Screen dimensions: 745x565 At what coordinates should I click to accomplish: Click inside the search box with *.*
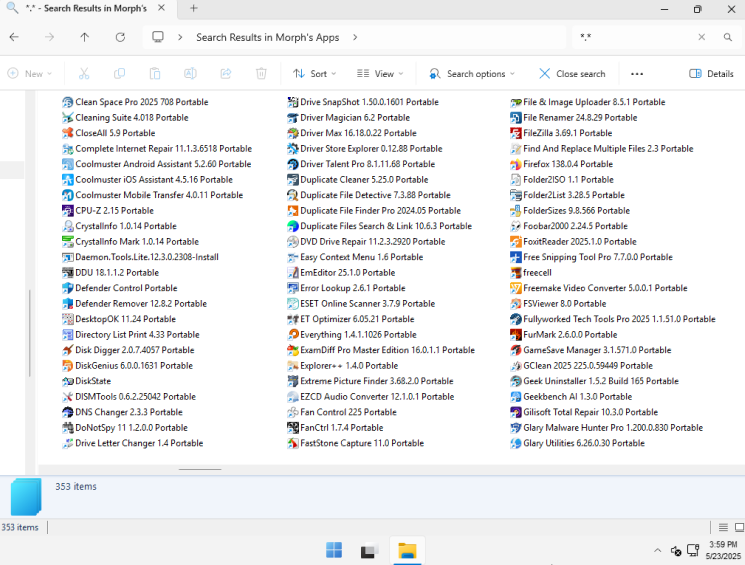(634, 37)
